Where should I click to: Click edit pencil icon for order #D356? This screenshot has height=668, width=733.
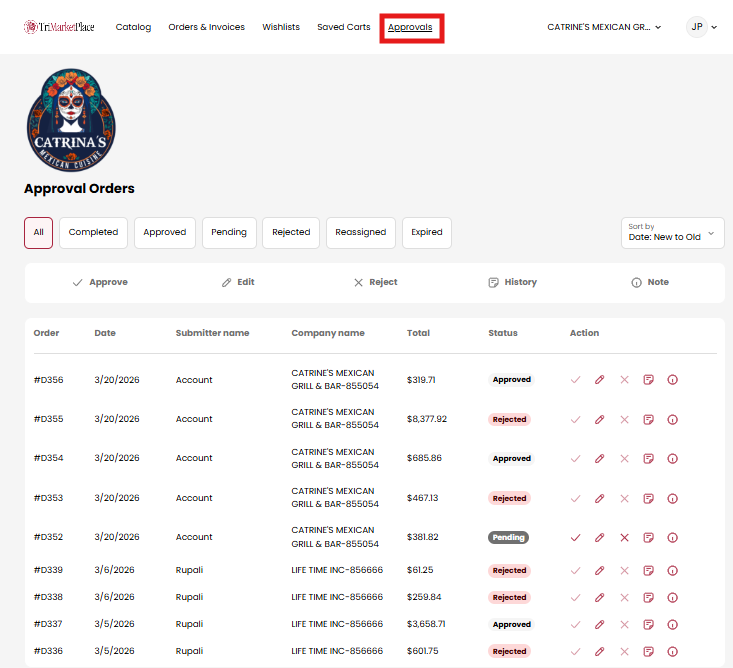point(599,380)
